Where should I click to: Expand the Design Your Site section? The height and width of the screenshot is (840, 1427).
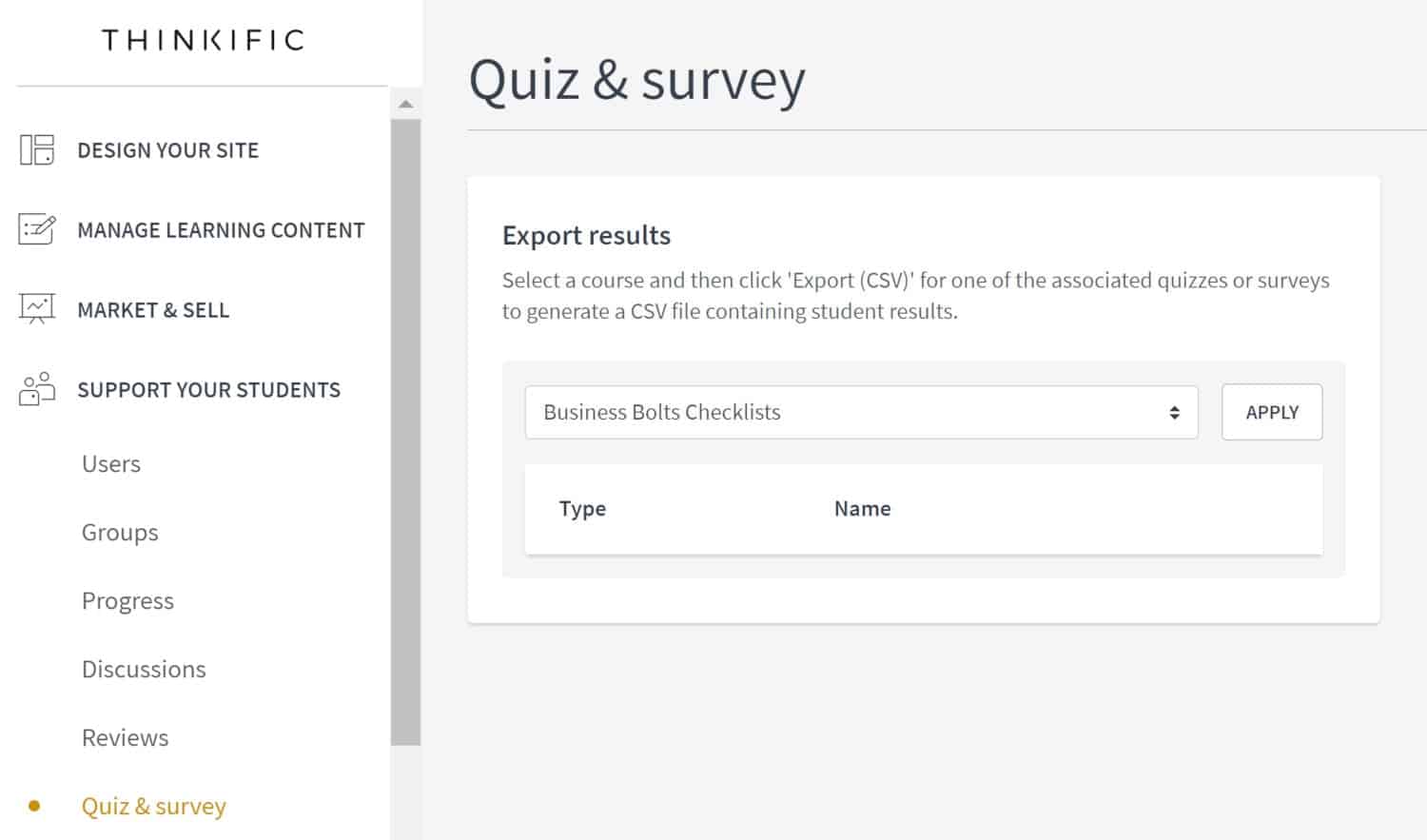pos(168,150)
